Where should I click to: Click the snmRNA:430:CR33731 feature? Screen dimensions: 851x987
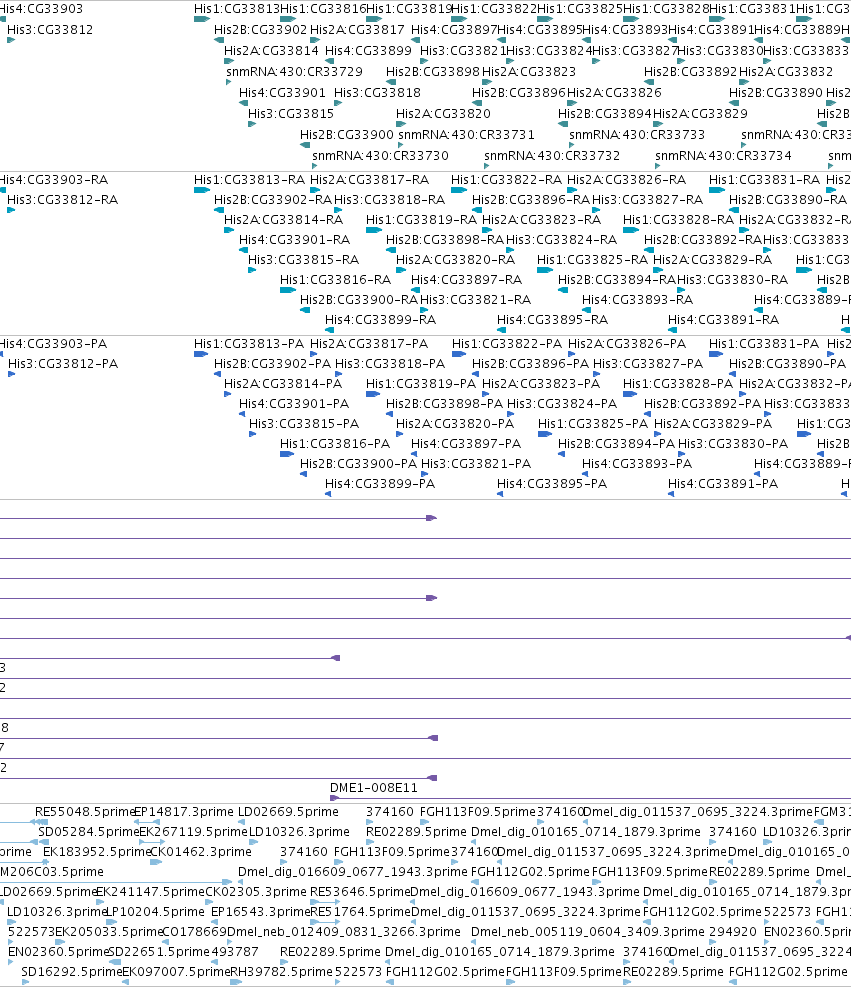(466, 135)
